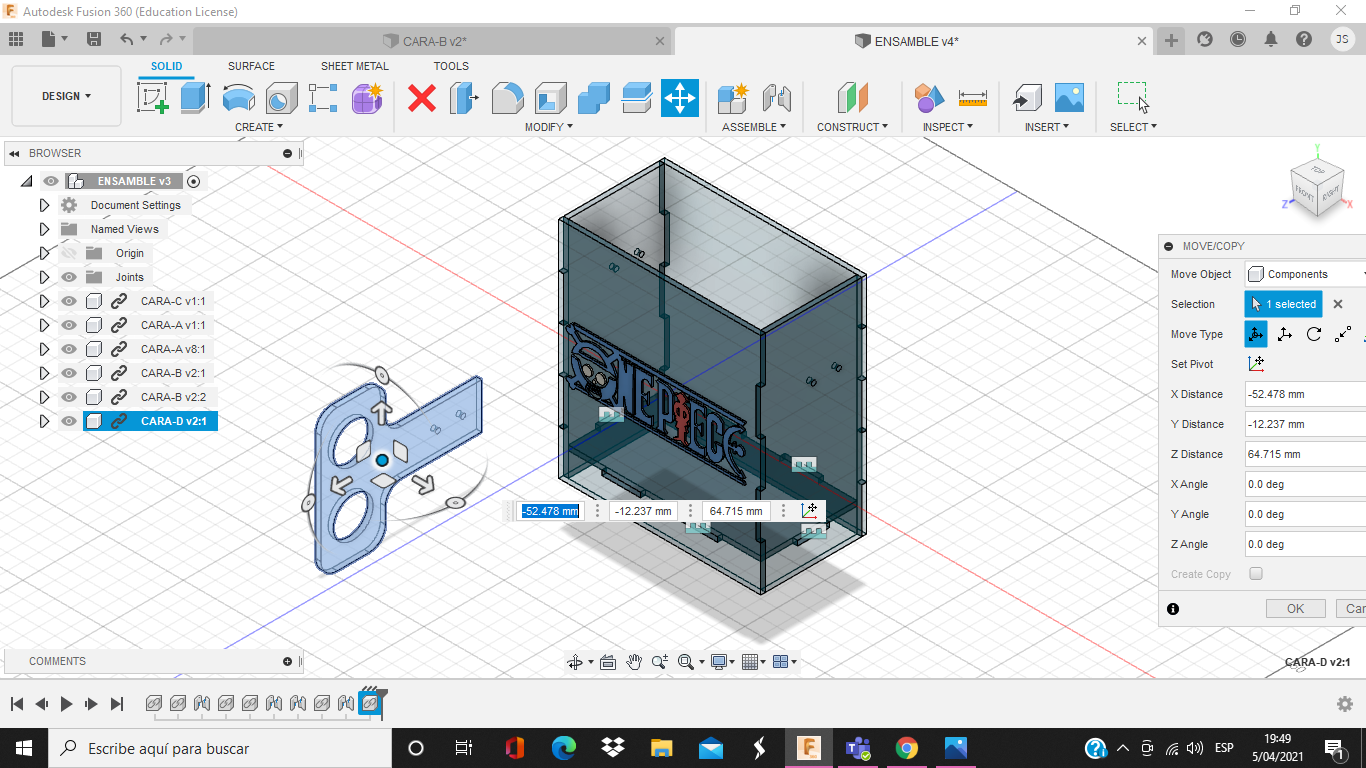Open the ASSEMBLE dropdown menu
Screen dimensions: 1366x768
(754, 127)
